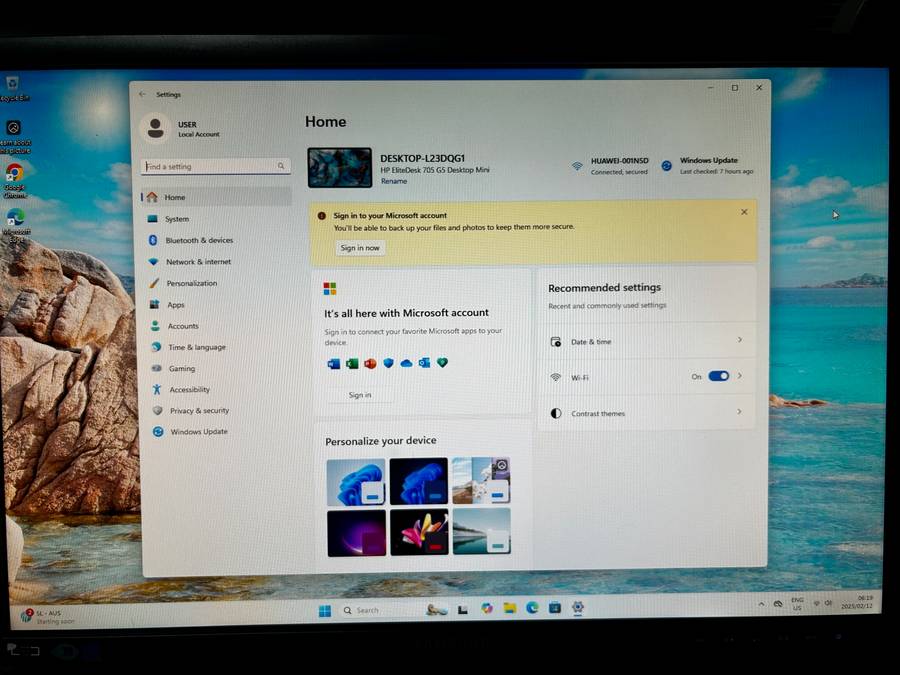Select Personalization in the sidebar

click(x=192, y=283)
